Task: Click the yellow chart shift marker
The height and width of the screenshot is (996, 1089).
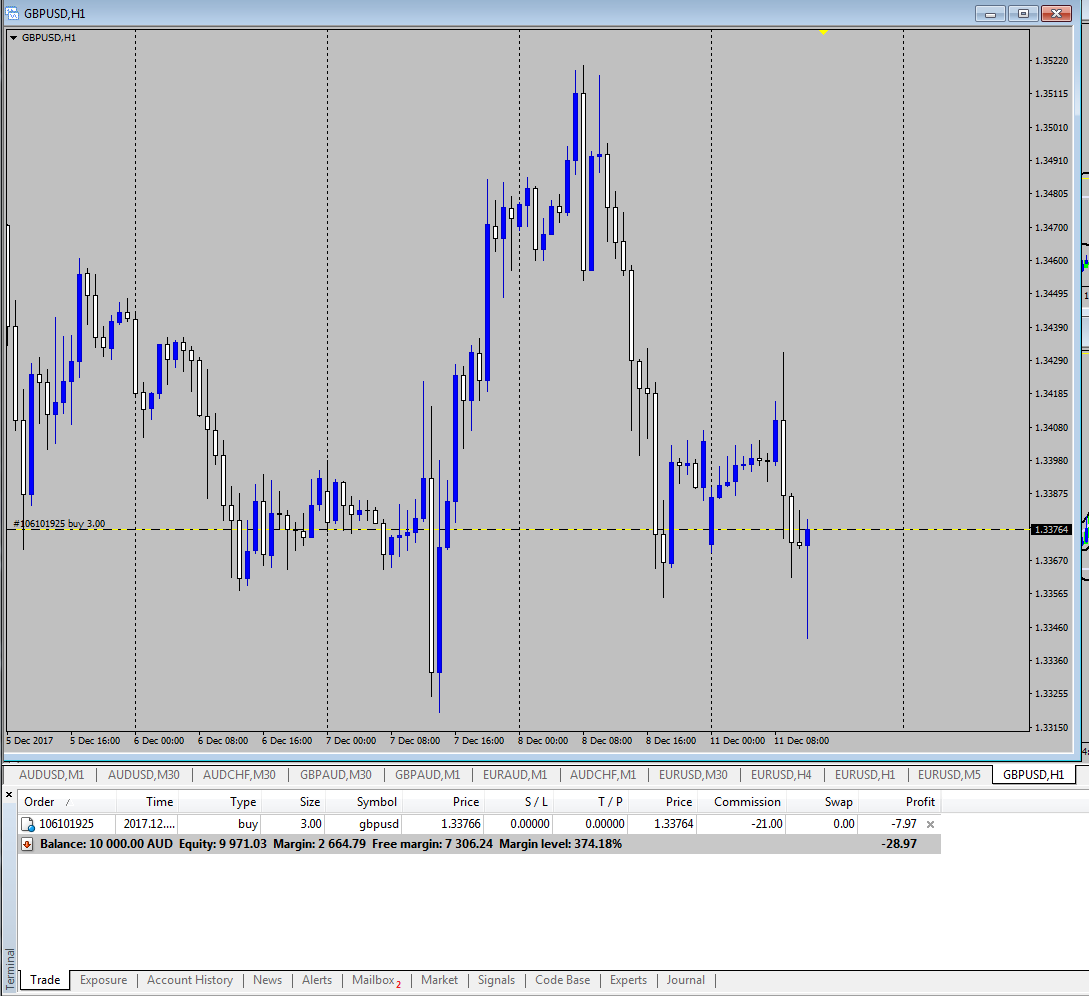Action: [823, 32]
